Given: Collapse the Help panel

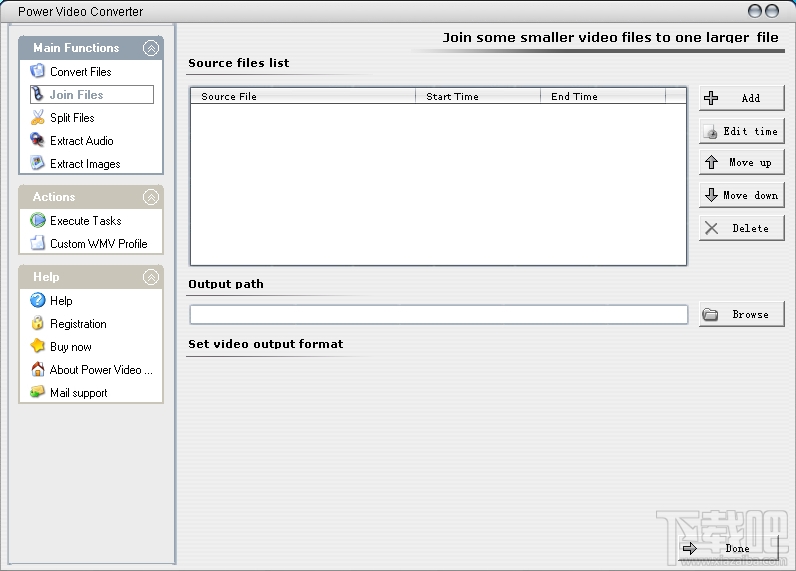Looking at the screenshot, I should [150, 277].
